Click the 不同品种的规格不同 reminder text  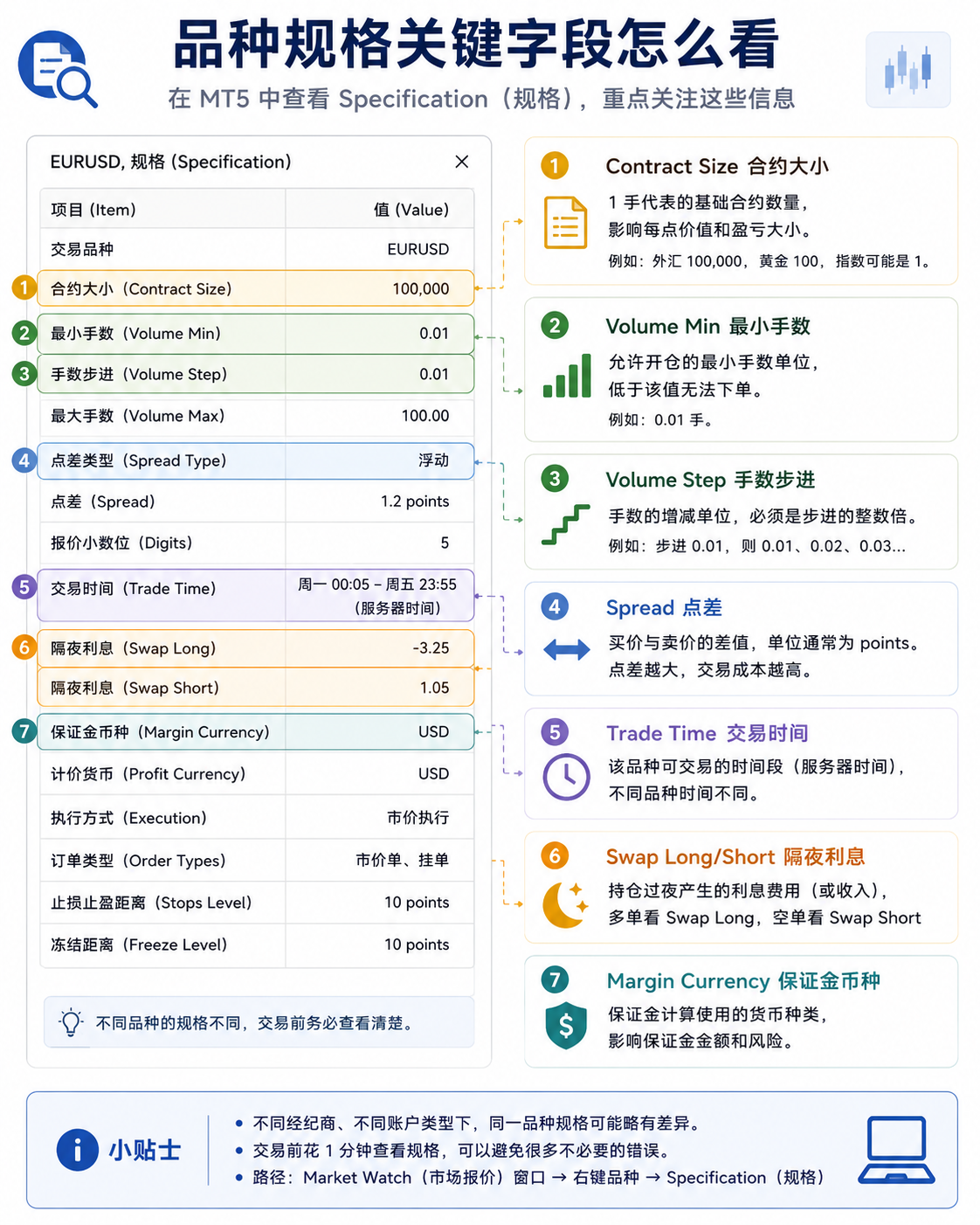254,1023
